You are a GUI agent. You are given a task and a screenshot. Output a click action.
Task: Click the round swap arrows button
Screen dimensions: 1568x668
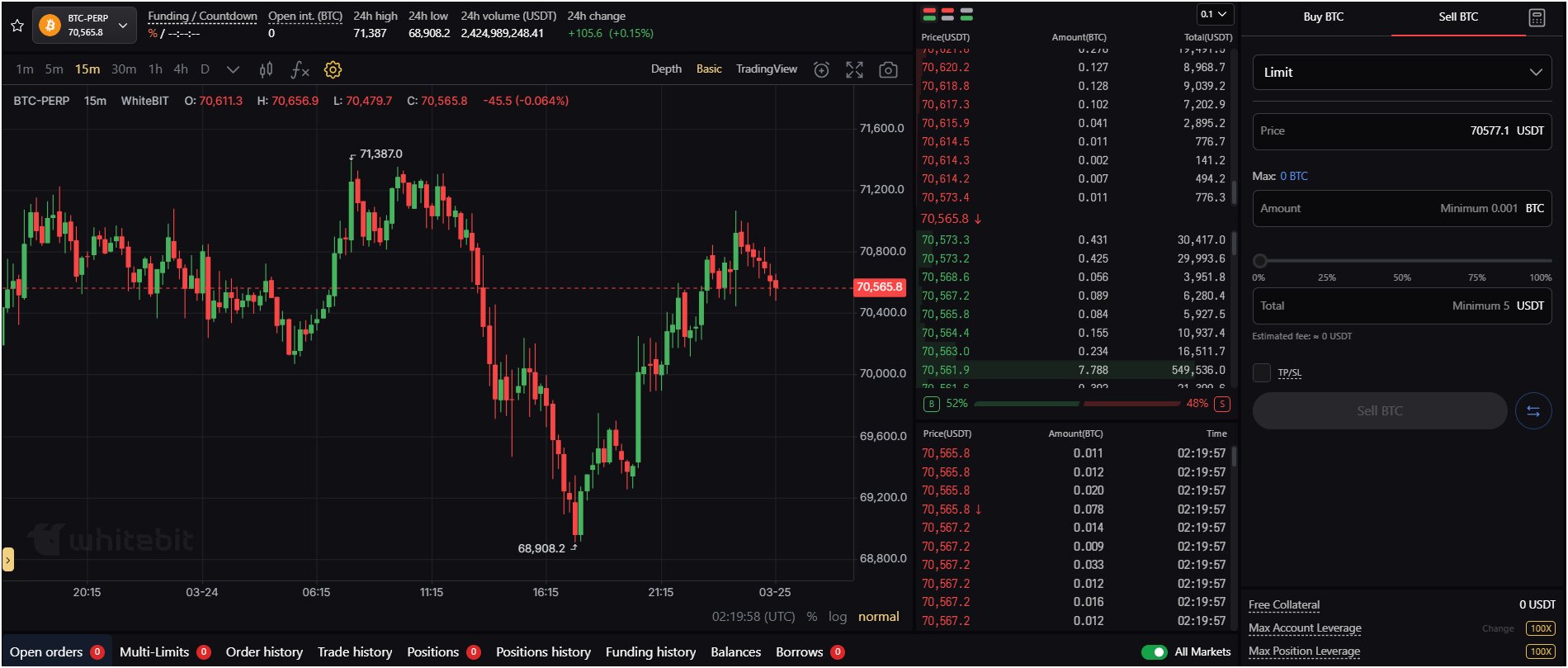tap(1533, 411)
